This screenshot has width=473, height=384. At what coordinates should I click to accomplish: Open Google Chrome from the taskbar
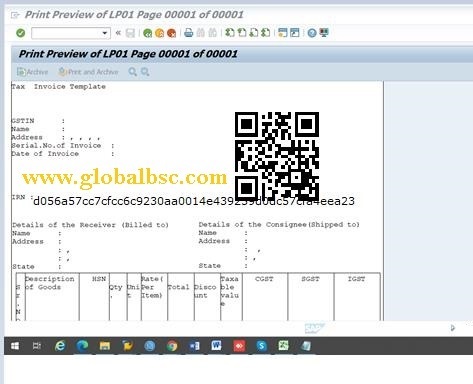click(172, 346)
